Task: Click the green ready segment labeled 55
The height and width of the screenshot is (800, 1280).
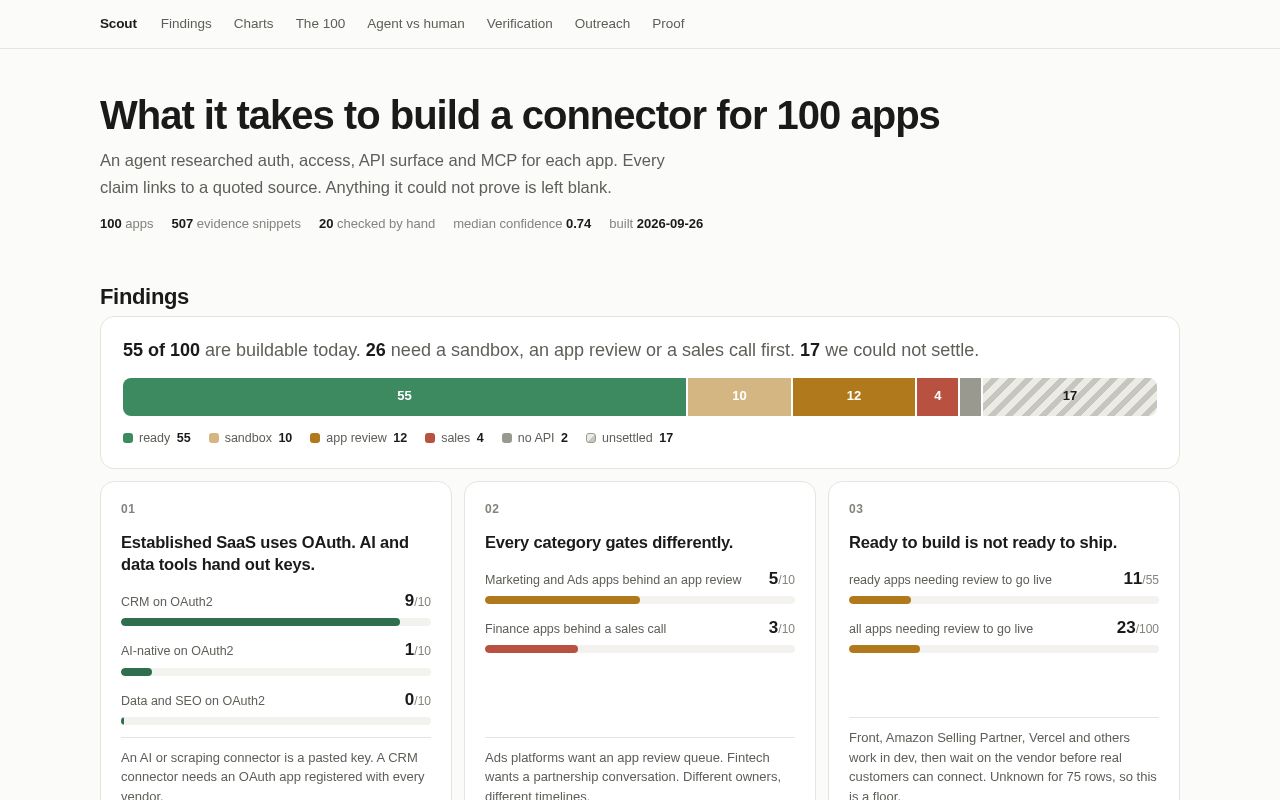Action: coord(404,397)
